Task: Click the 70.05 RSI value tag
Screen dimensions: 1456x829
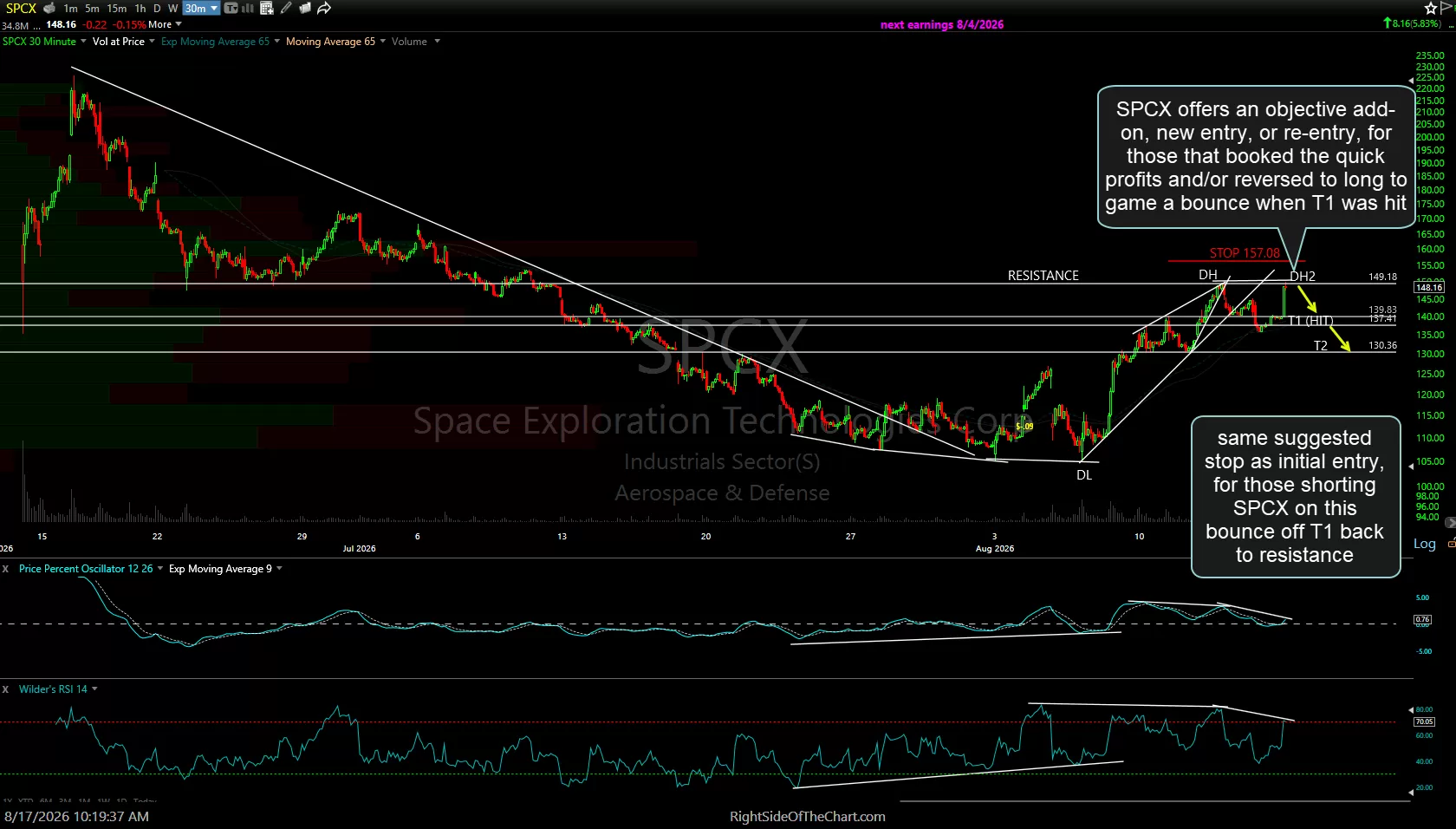Action: [x=1424, y=721]
